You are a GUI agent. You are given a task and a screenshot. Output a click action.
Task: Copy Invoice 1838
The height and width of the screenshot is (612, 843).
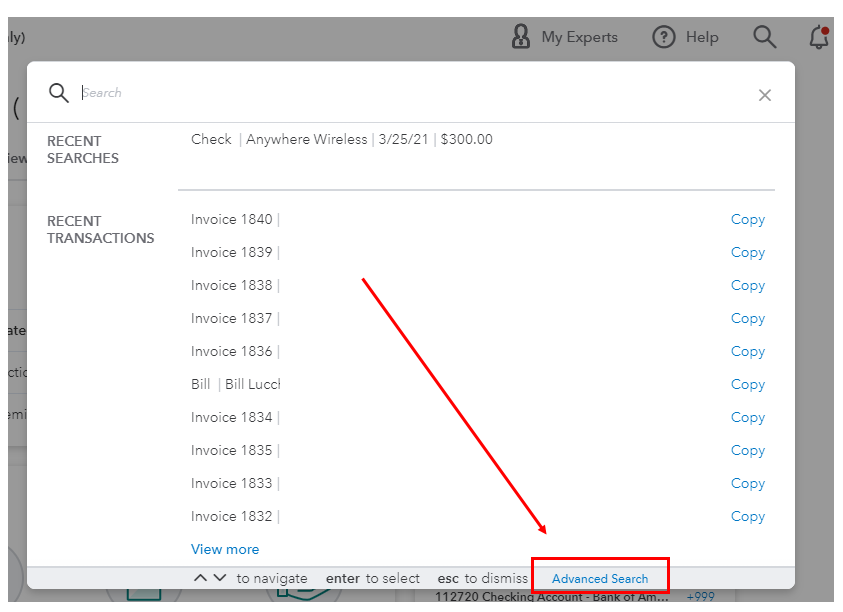pos(747,286)
